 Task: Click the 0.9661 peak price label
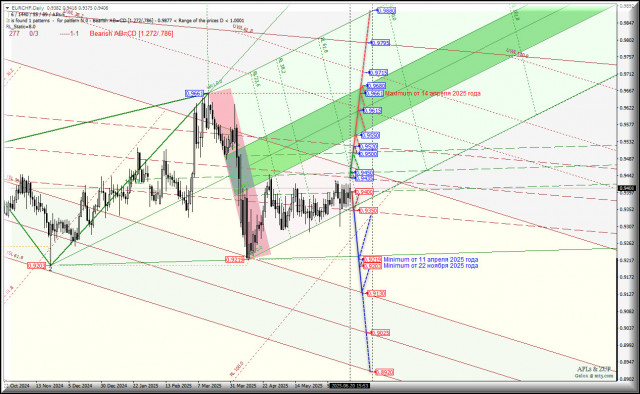194,94
